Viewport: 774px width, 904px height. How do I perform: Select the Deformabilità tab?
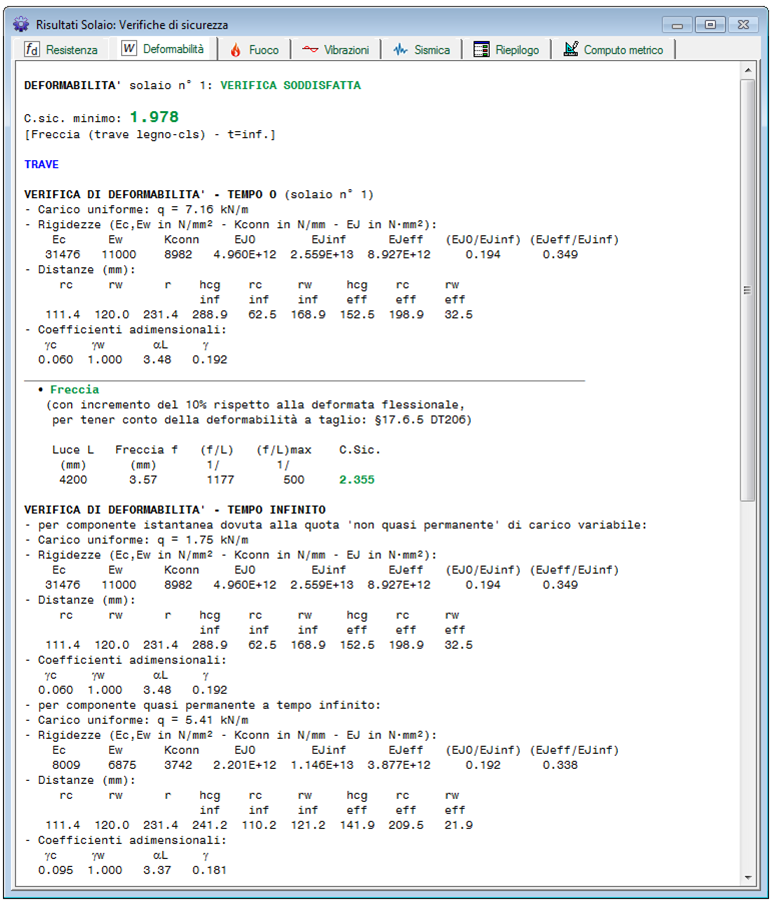click(x=162, y=48)
